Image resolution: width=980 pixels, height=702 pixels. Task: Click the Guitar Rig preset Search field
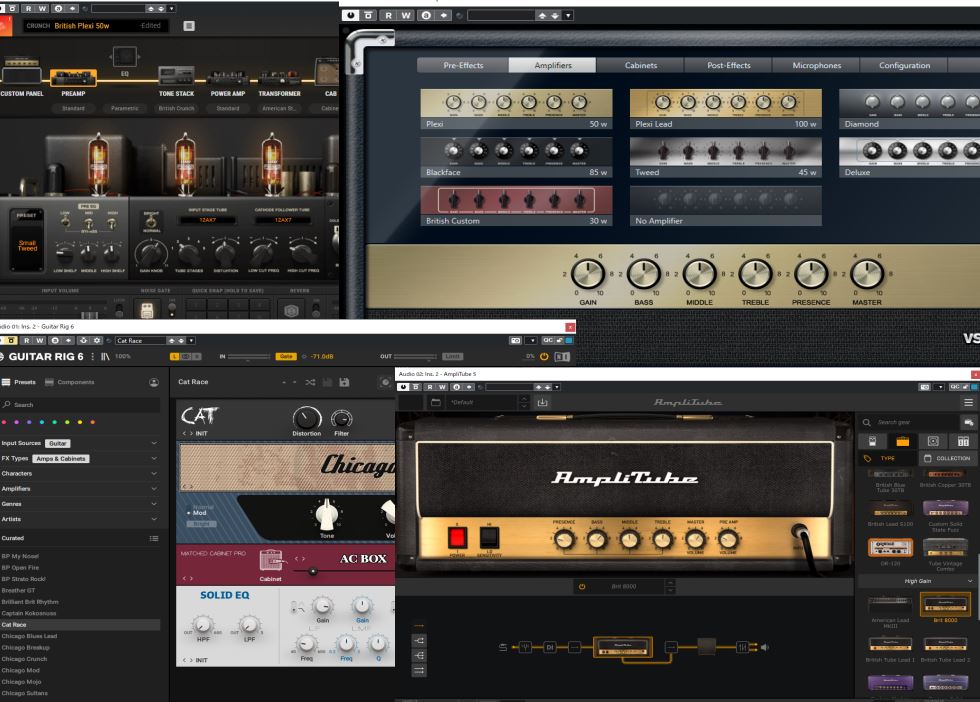tap(80, 404)
